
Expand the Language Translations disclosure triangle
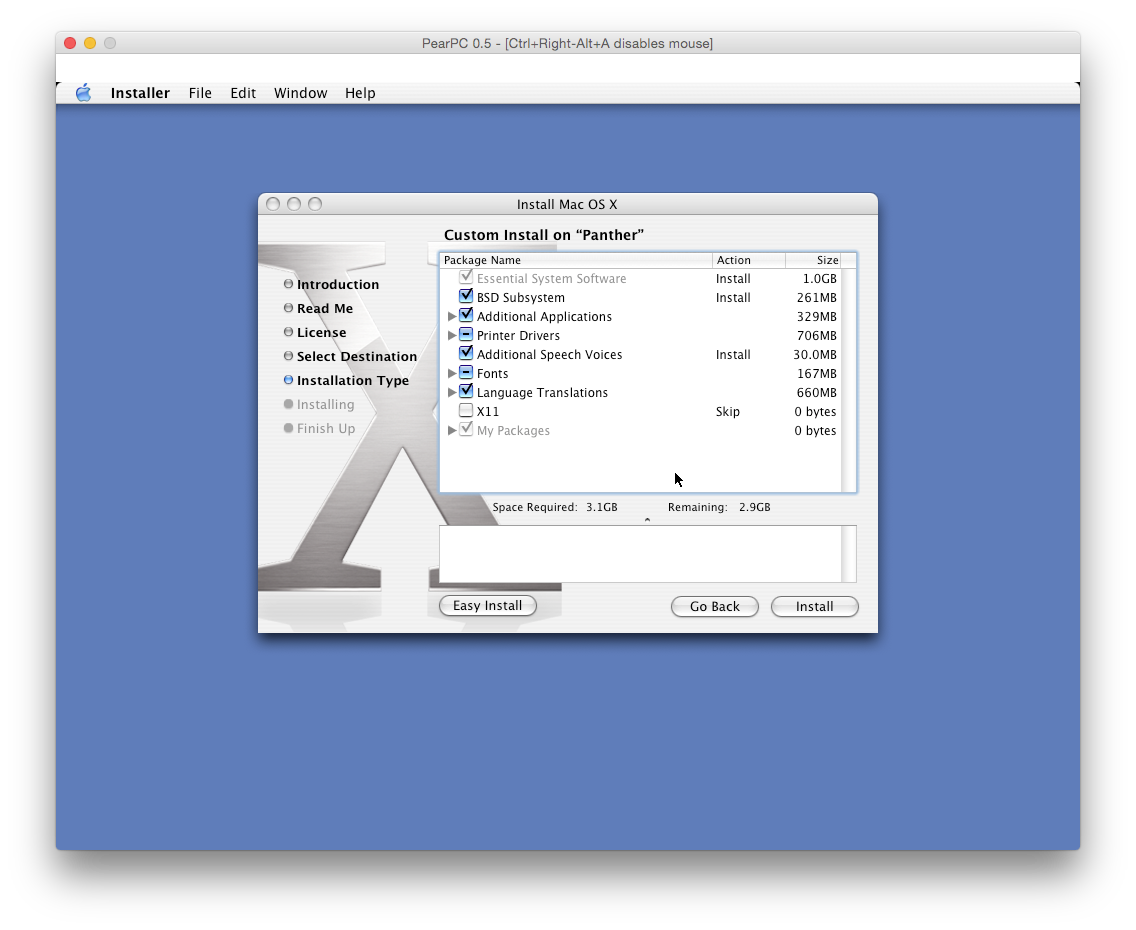click(x=451, y=392)
